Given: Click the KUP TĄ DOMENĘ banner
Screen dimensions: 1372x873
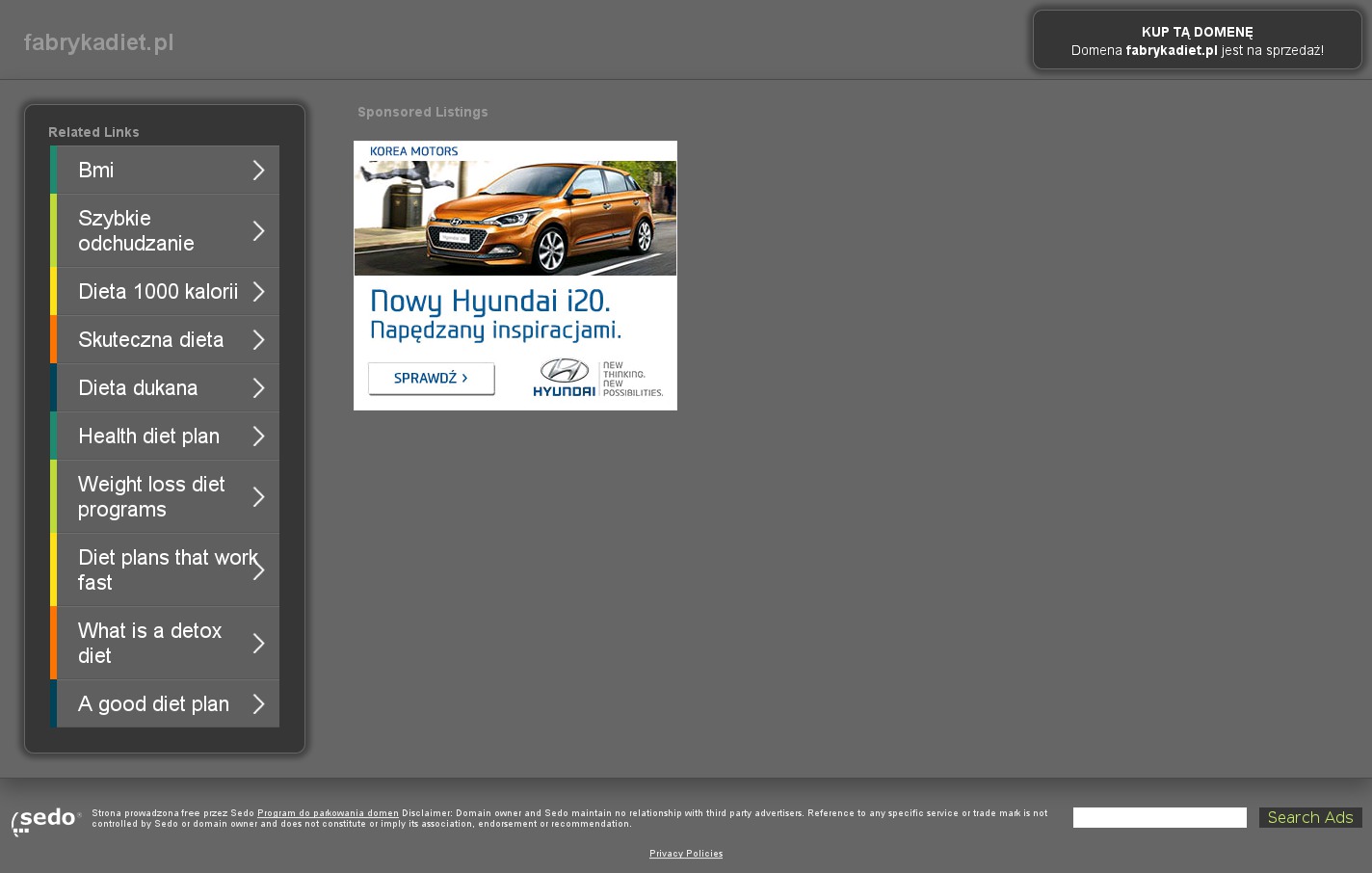Looking at the screenshot, I should point(1197,40).
